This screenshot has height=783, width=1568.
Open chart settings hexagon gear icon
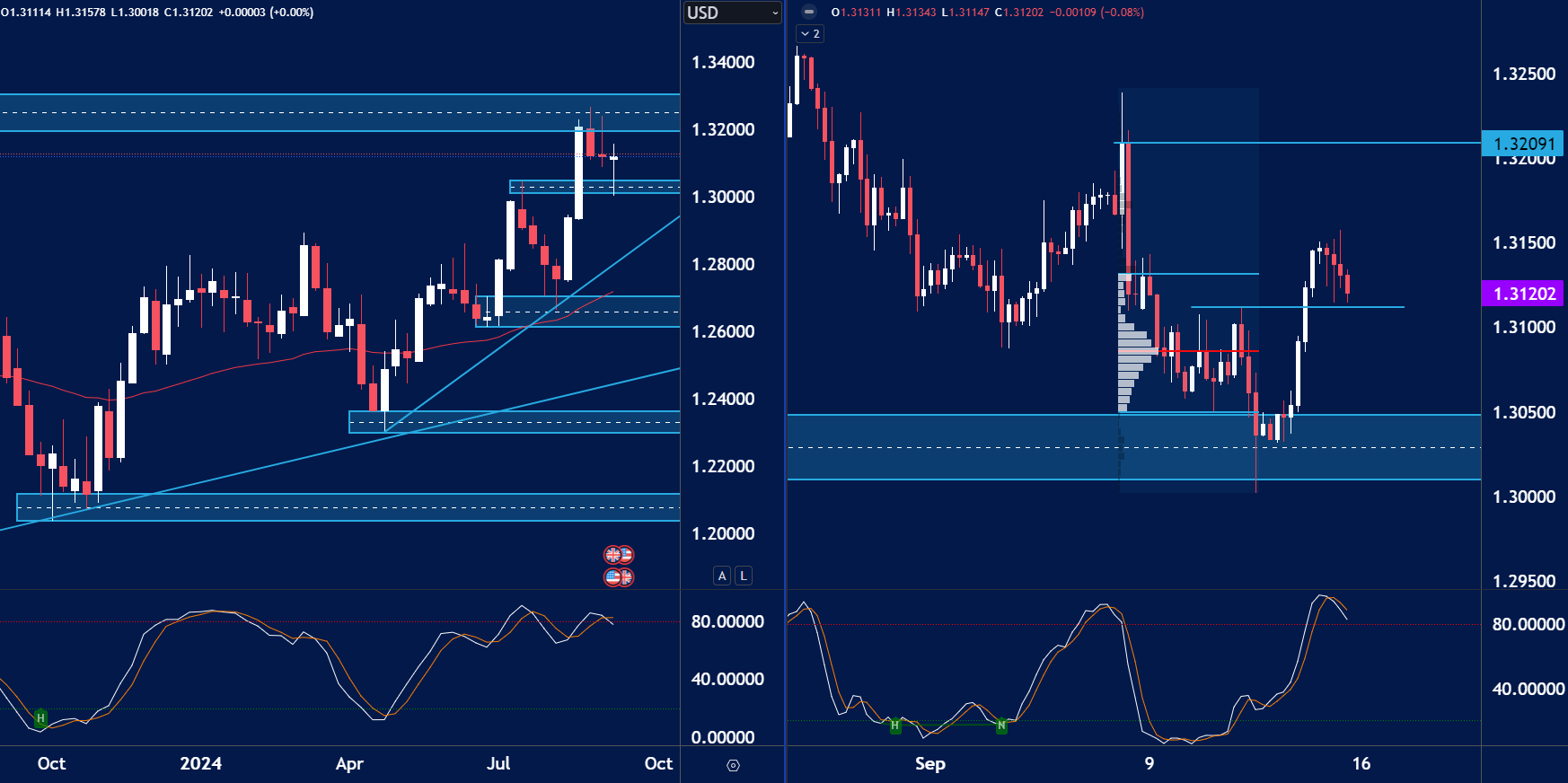733,765
